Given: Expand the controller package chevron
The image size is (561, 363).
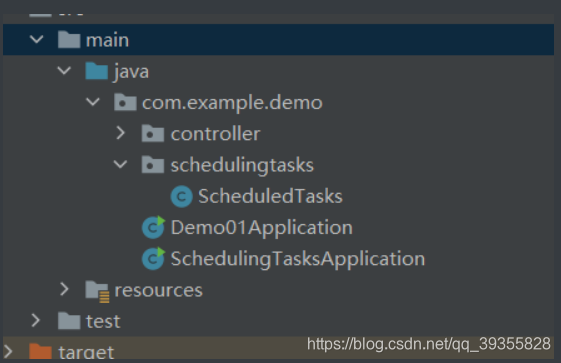Looking at the screenshot, I should (121, 133).
